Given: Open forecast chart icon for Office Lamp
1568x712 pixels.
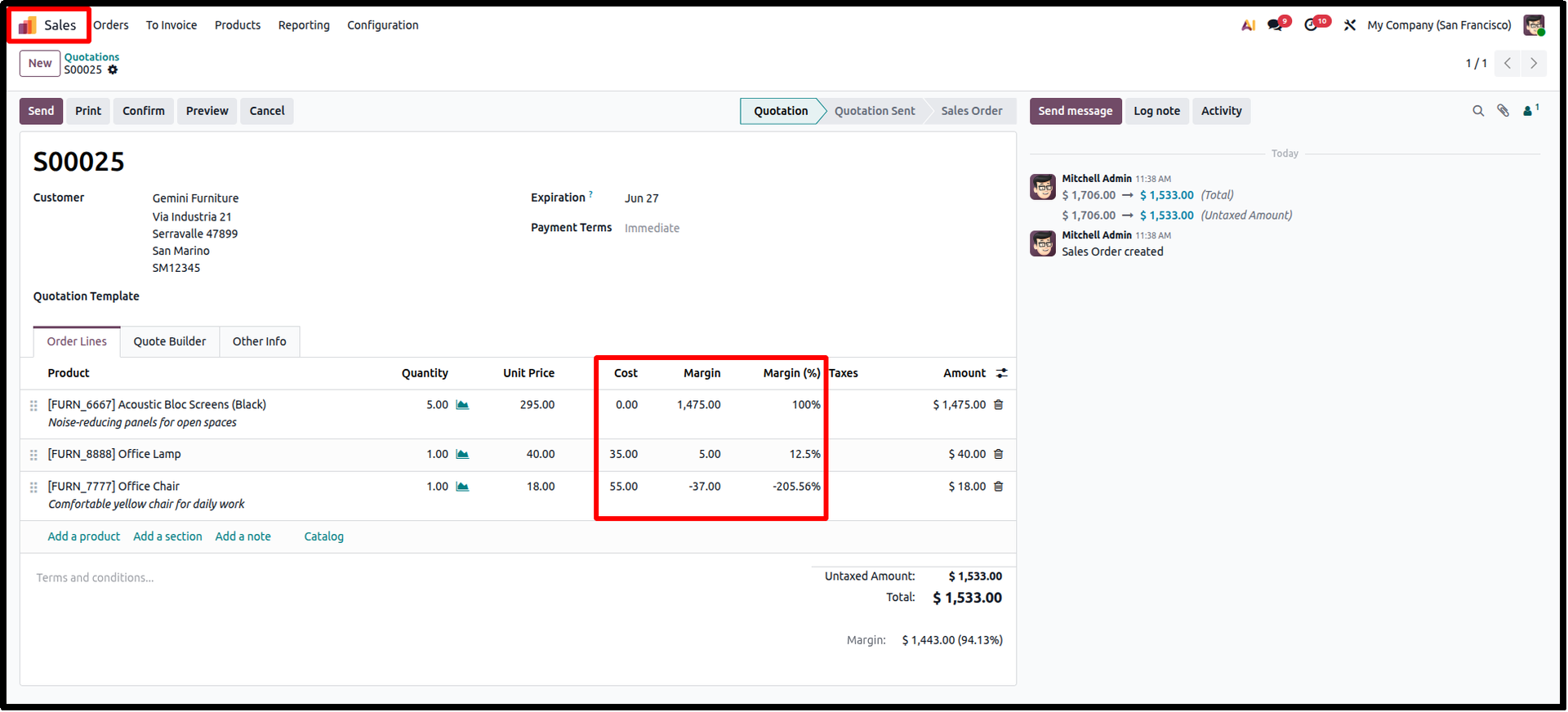Looking at the screenshot, I should coord(462,454).
